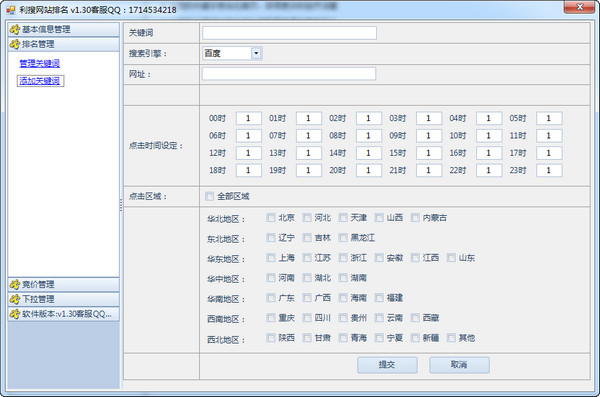Click the 19时 click count field
Image resolution: width=600 pixels, height=397 pixels.
point(309,170)
